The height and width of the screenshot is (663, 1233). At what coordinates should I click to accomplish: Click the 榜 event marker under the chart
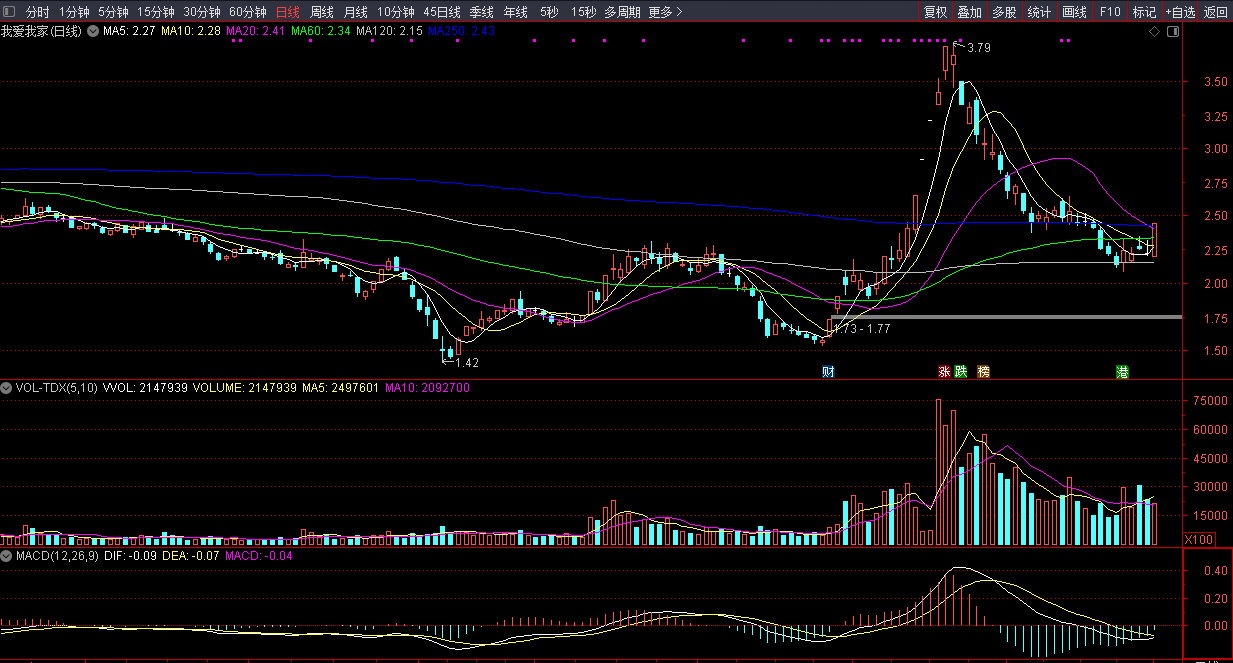pyautogui.click(x=984, y=372)
